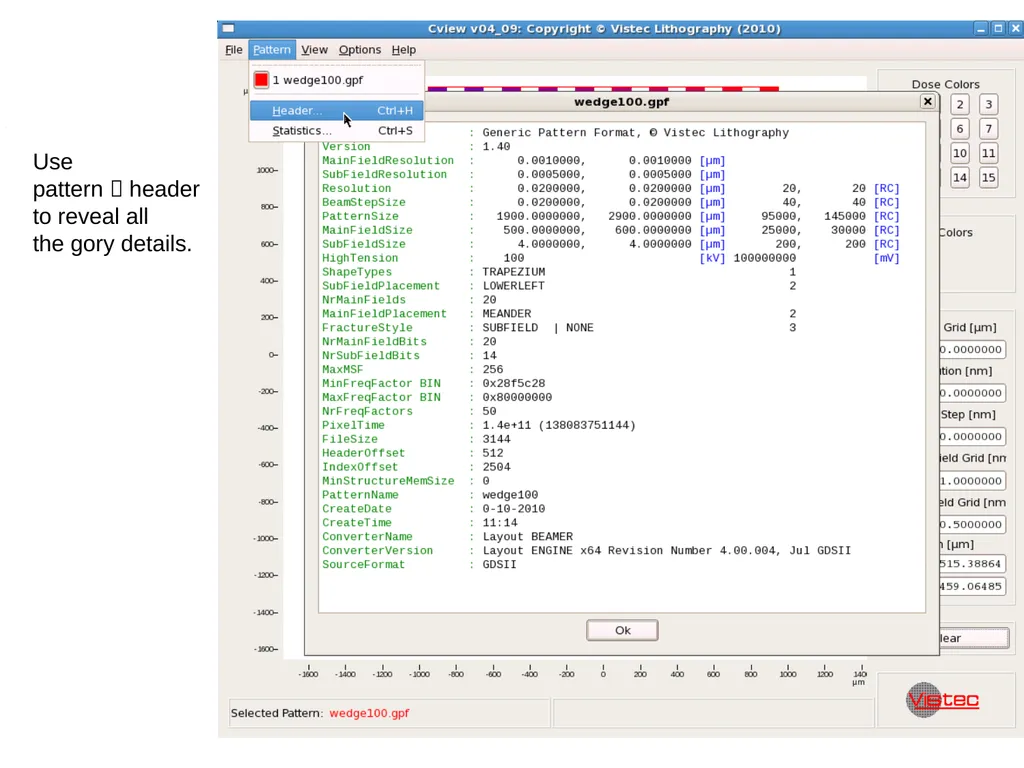The width and height of the screenshot is (1024, 768).
Task: Click the ConverterName value Layout BEAMER
Action: point(528,537)
